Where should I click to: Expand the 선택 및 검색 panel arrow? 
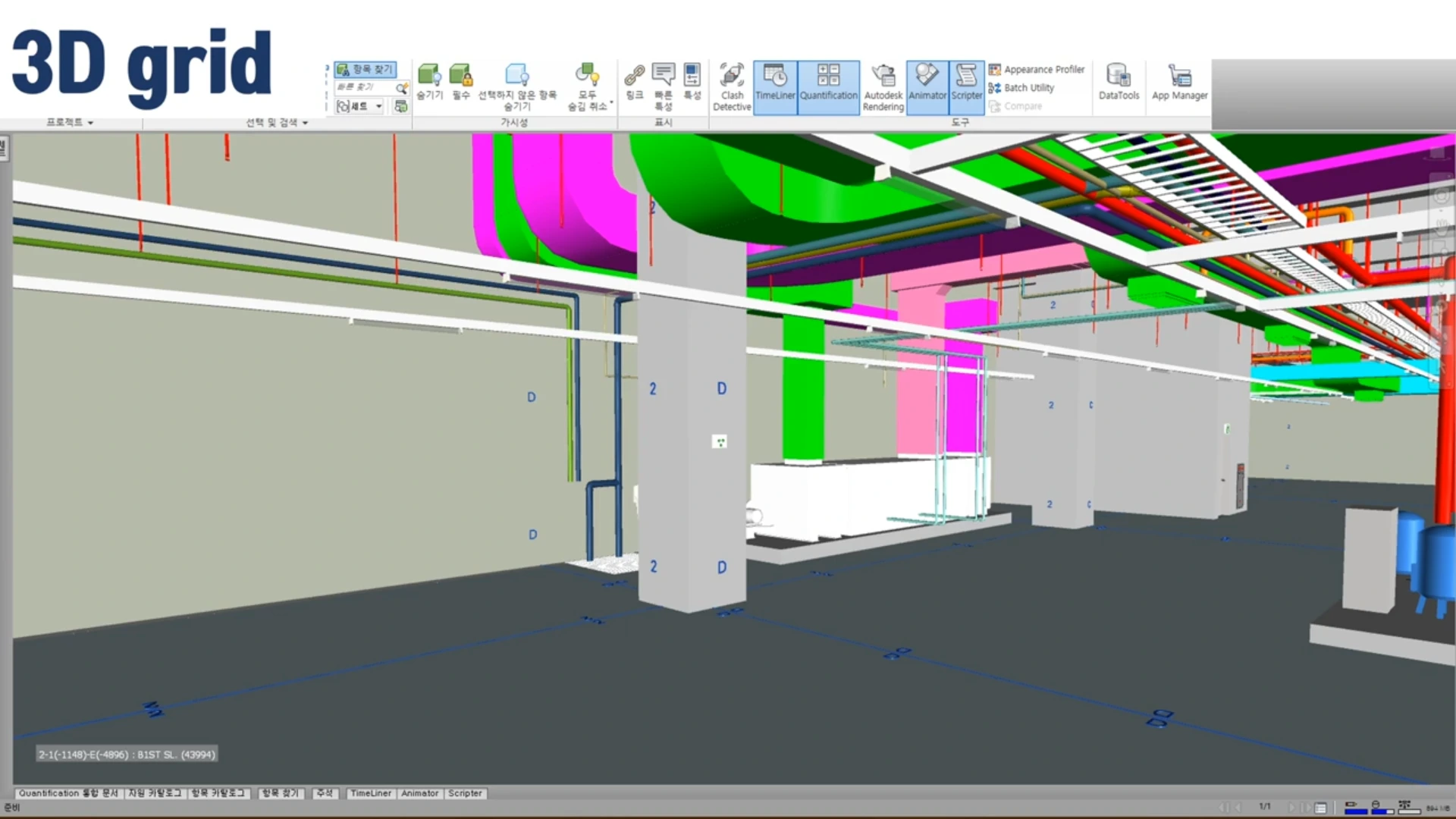coord(305,123)
